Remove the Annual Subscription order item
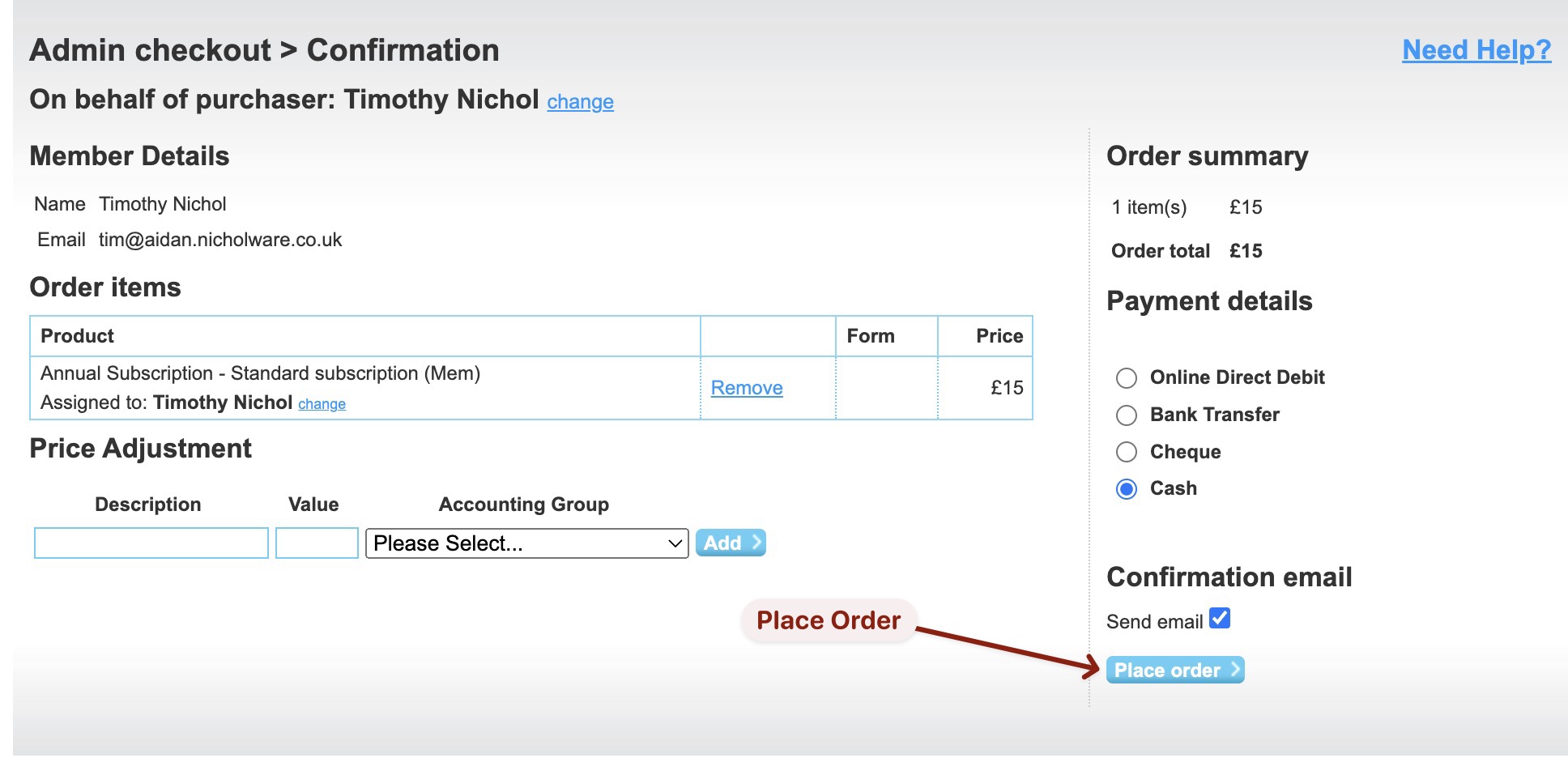1568x758 pixels. click(746, 388)
